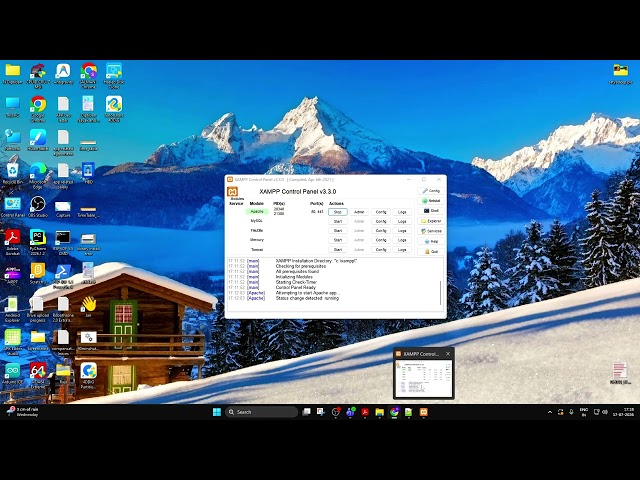Select the desktop icon in top-right corner
Image resolution: width=640 pixels, height=480 pixels.
coord(621,74)
